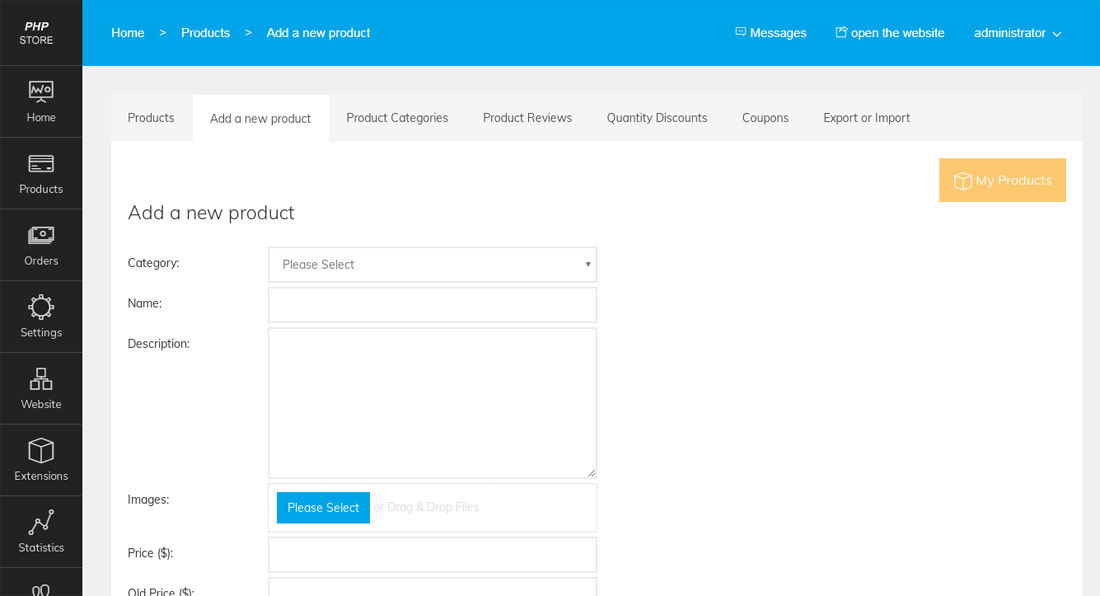Open the Category dropdown to pick a category
Screen dimensions: 1100x596
432,264
